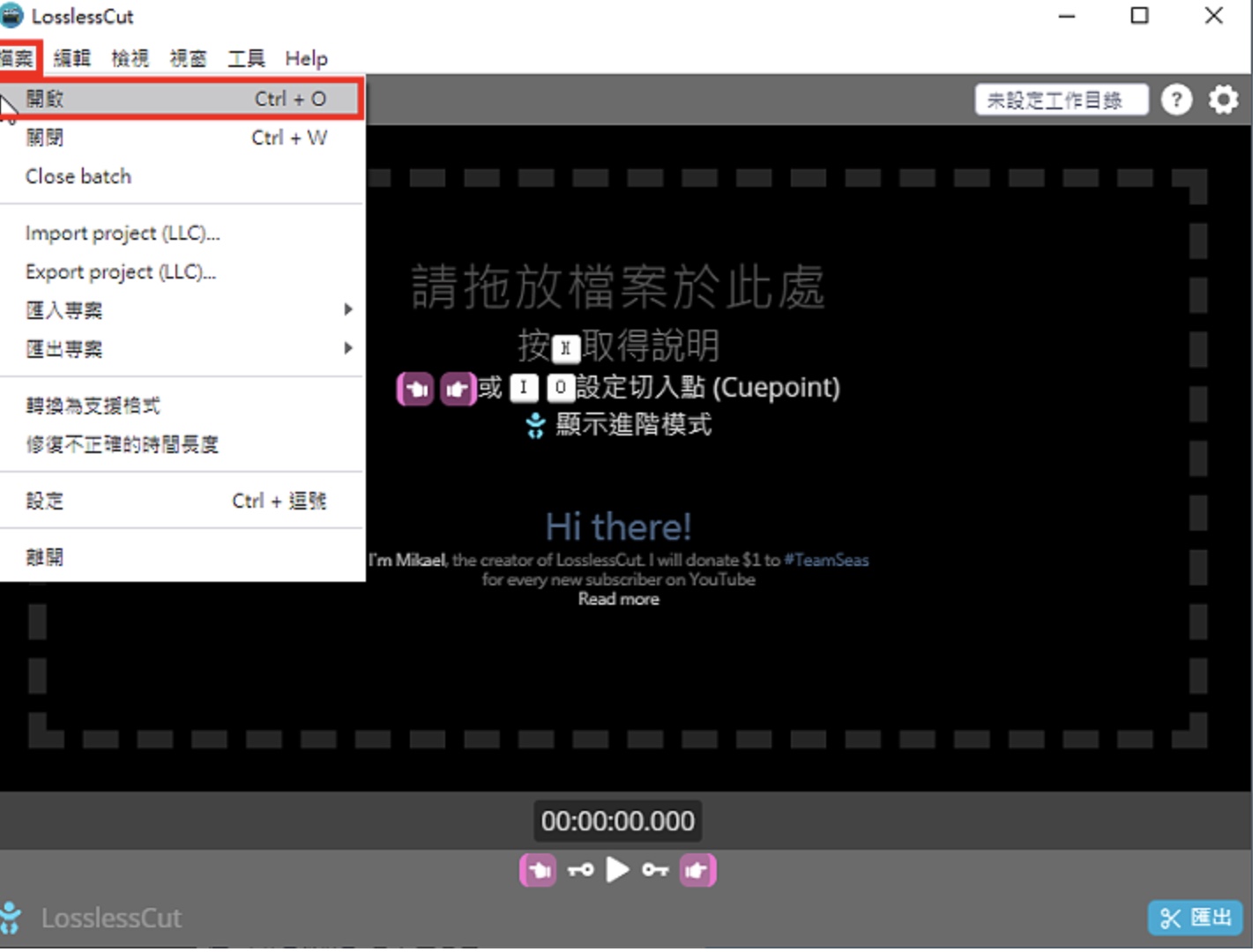
Task: Choose 修復不正確的時間長度 from the menu
Action: 183,444
